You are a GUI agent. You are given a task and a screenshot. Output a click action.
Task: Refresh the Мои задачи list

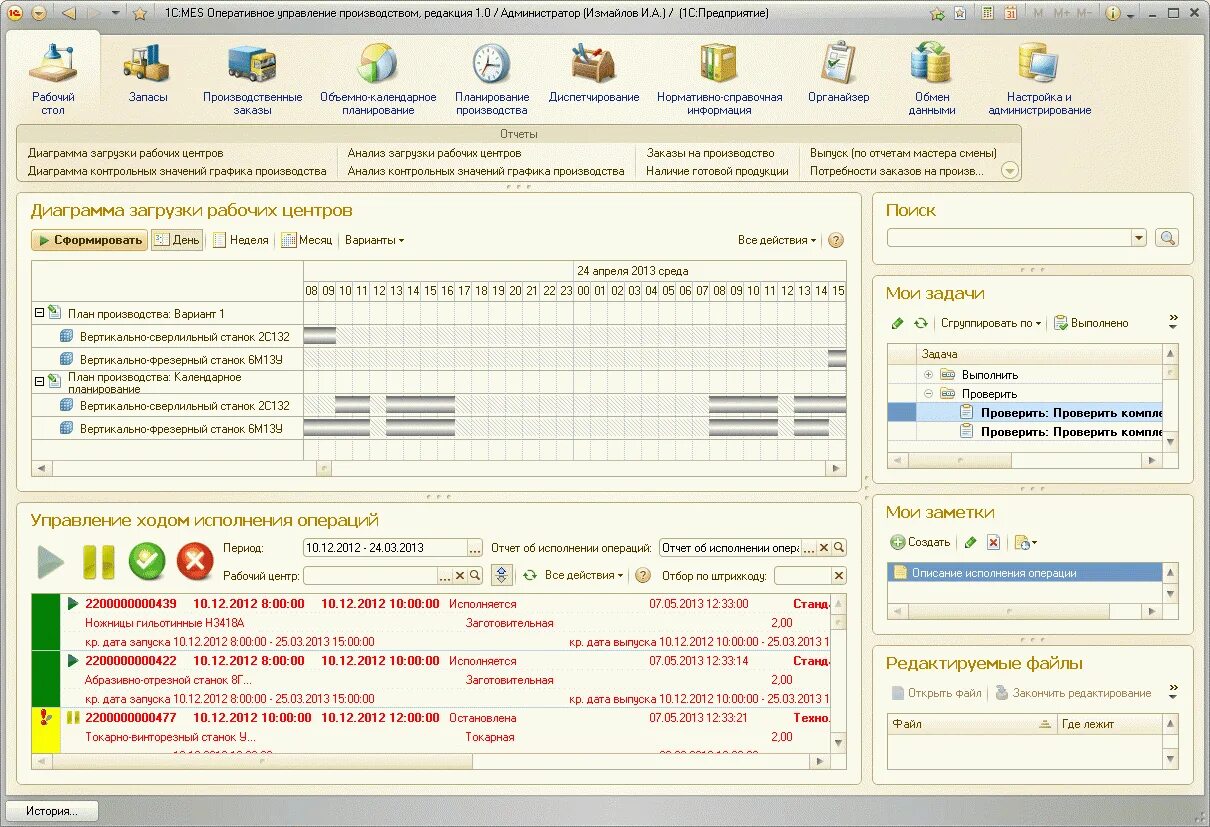[x=920, y=323]
